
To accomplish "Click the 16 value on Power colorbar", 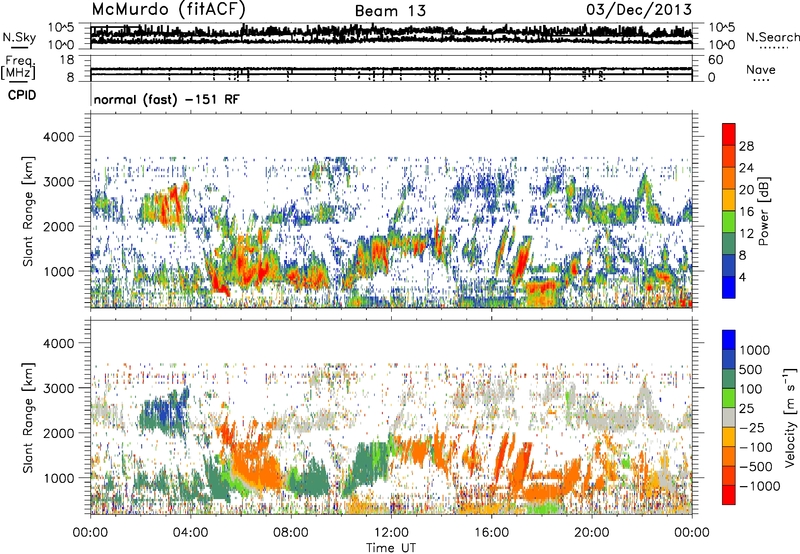I will 746,212.
